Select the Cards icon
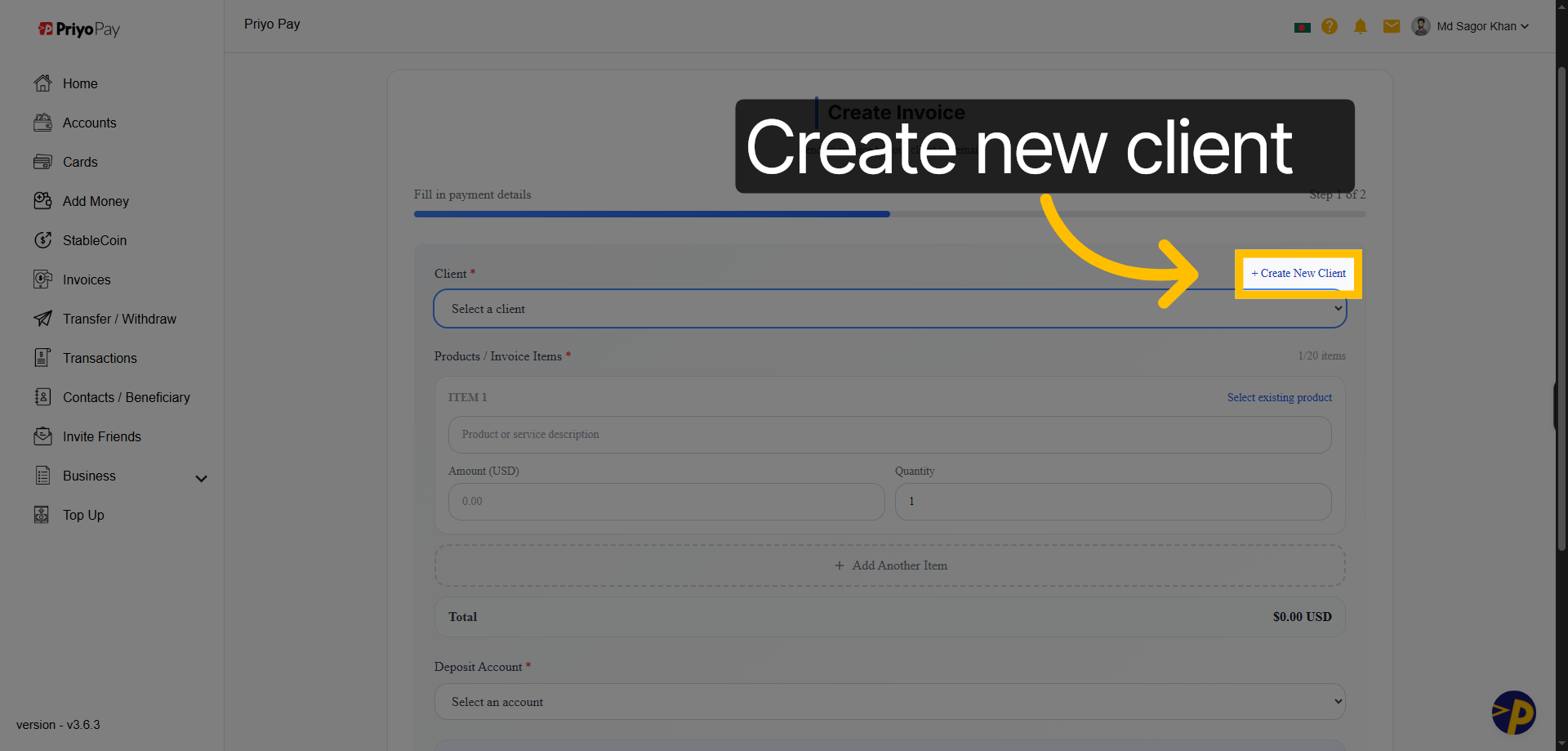The width and height of the screenshot is (1568, 751). coord(42,162)
